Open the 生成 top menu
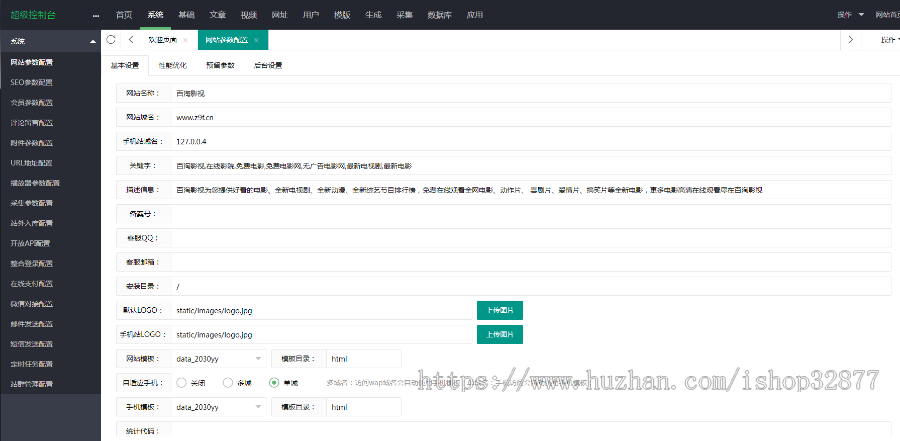The height and width of the screenshot is (441, 900). [x=373, y=15]
